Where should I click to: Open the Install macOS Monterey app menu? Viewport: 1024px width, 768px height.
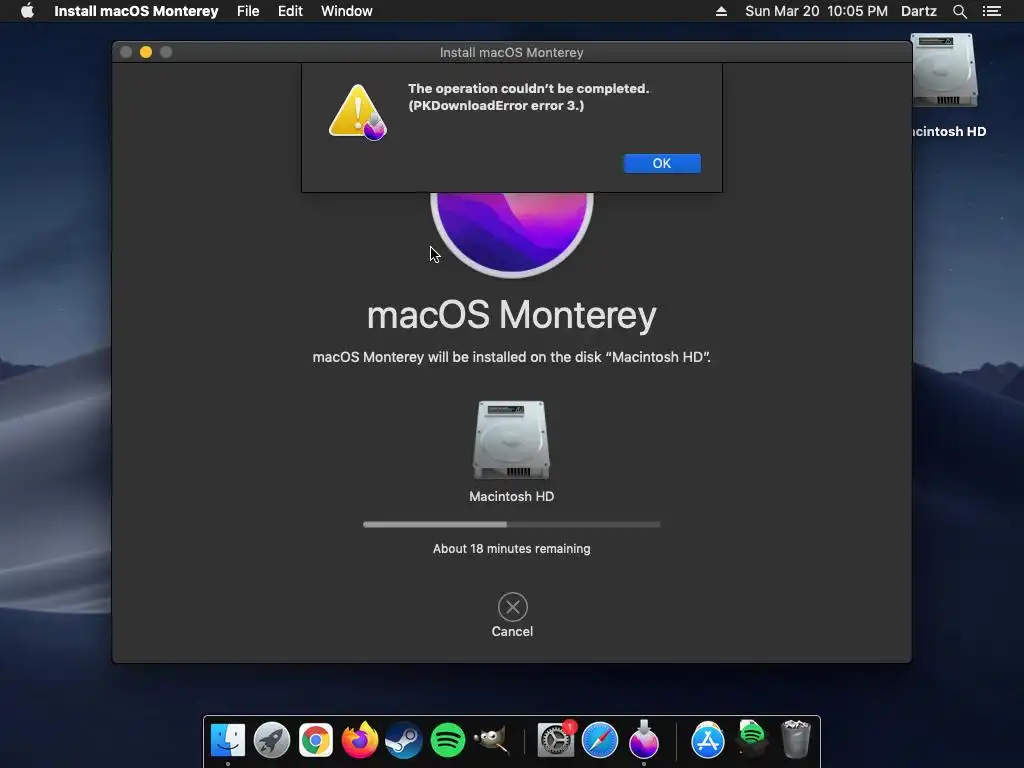pos(136,11)
